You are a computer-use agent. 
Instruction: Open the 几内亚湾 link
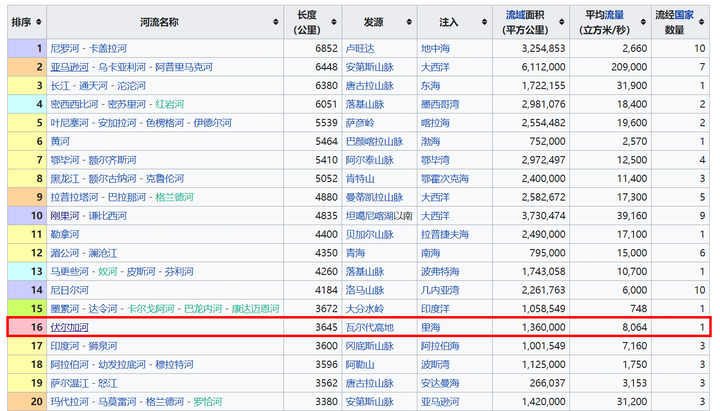[x=440, y=290]
